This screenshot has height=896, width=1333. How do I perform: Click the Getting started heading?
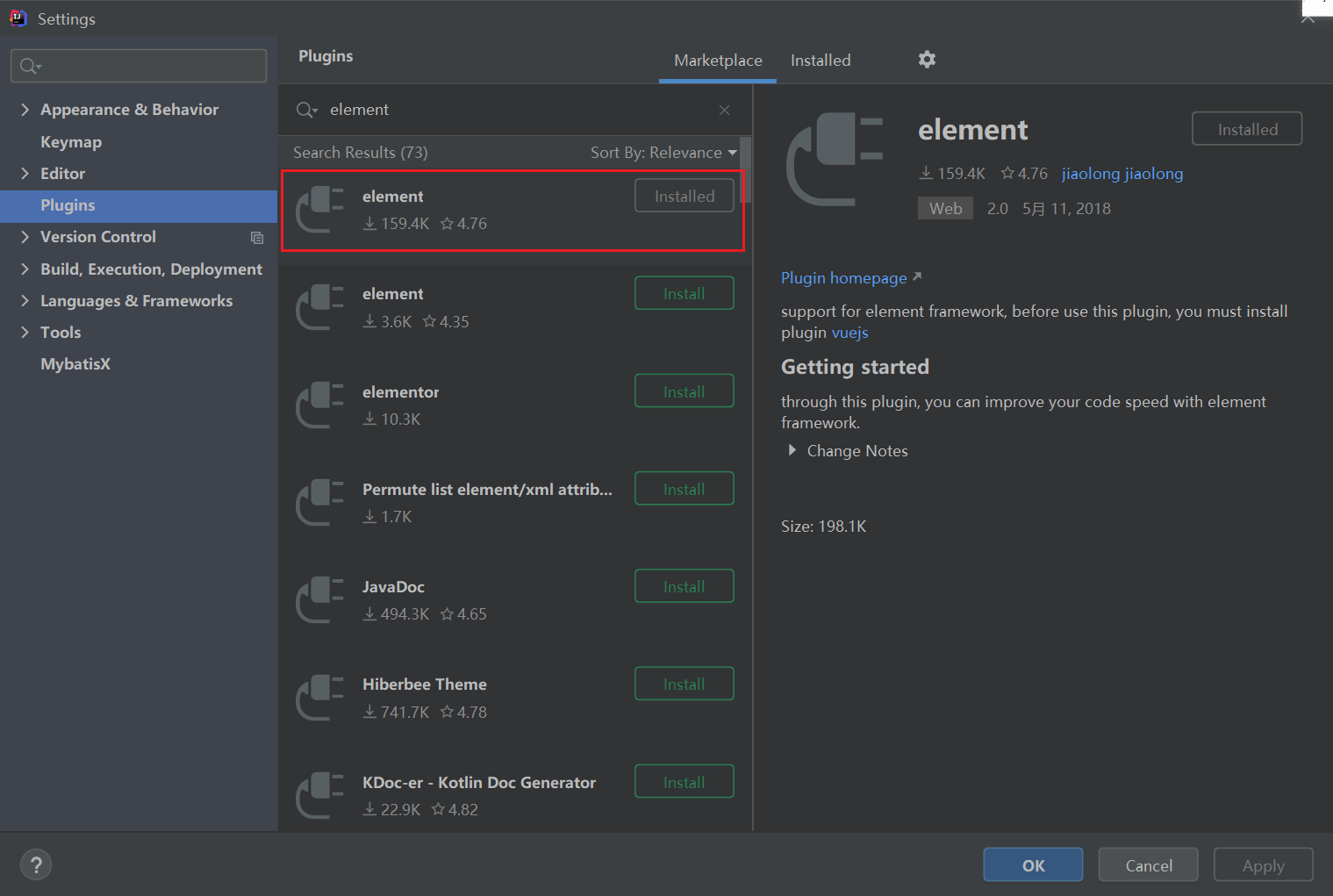[x=855, y=367]
